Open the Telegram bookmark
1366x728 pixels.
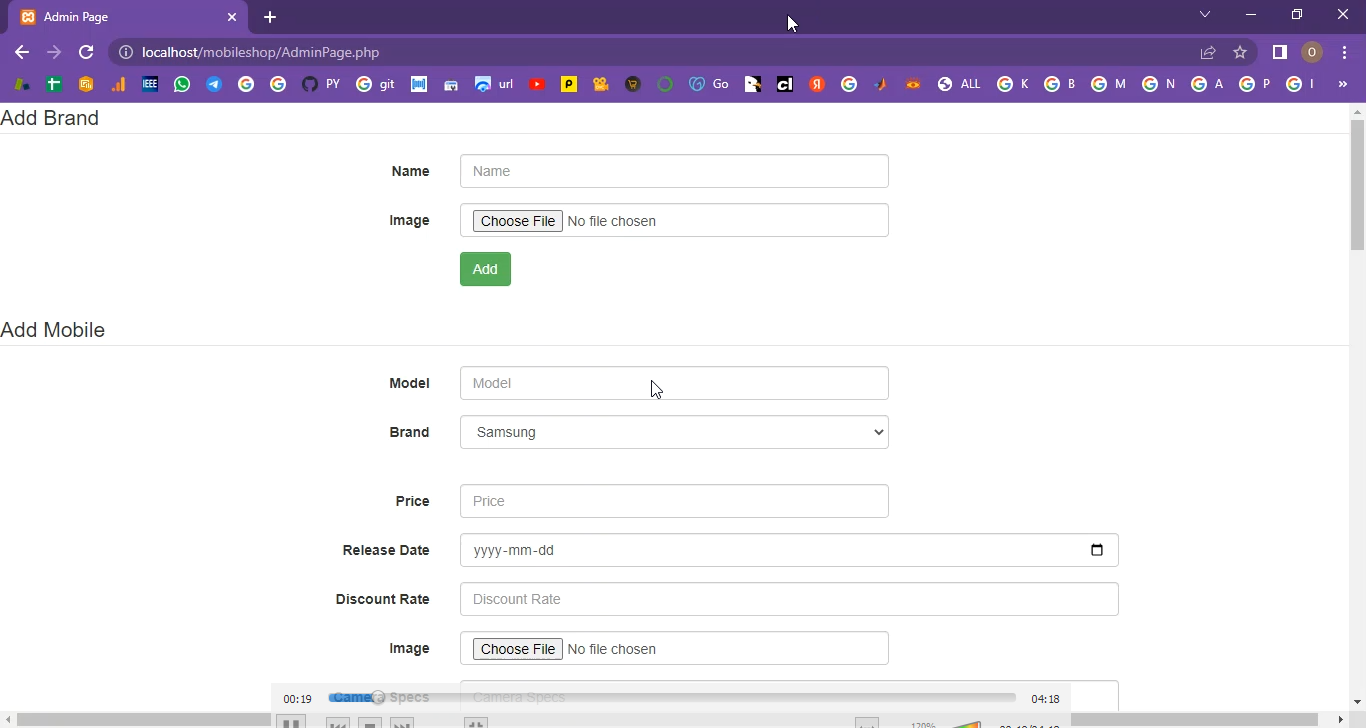tap(214, 85)
